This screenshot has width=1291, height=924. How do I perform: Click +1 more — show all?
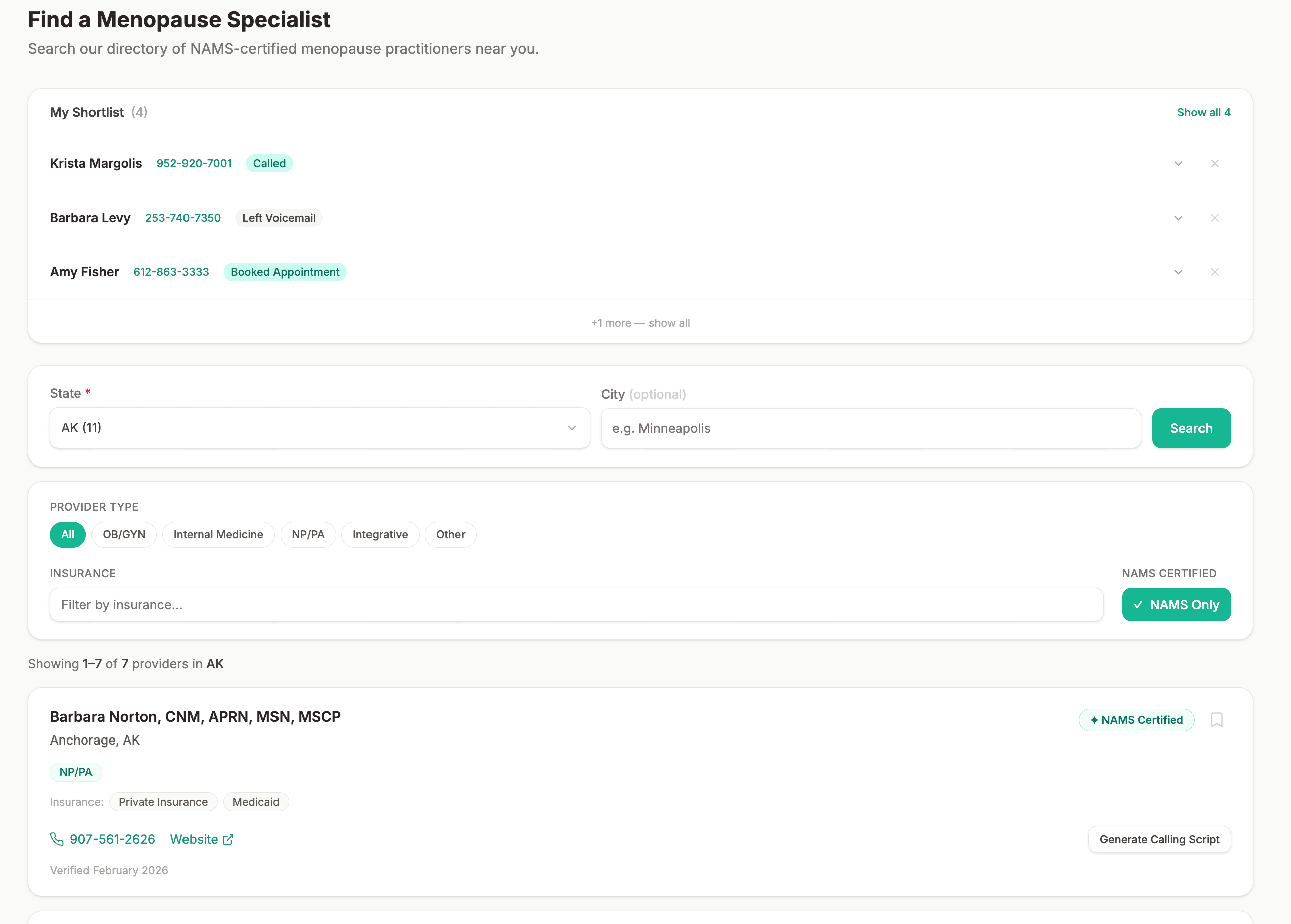coord(640,323)
